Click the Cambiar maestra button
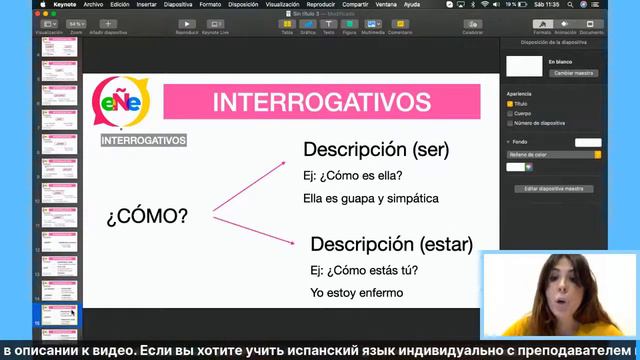The height and width of the screenshot is (360, 640). tap(573, 73)
